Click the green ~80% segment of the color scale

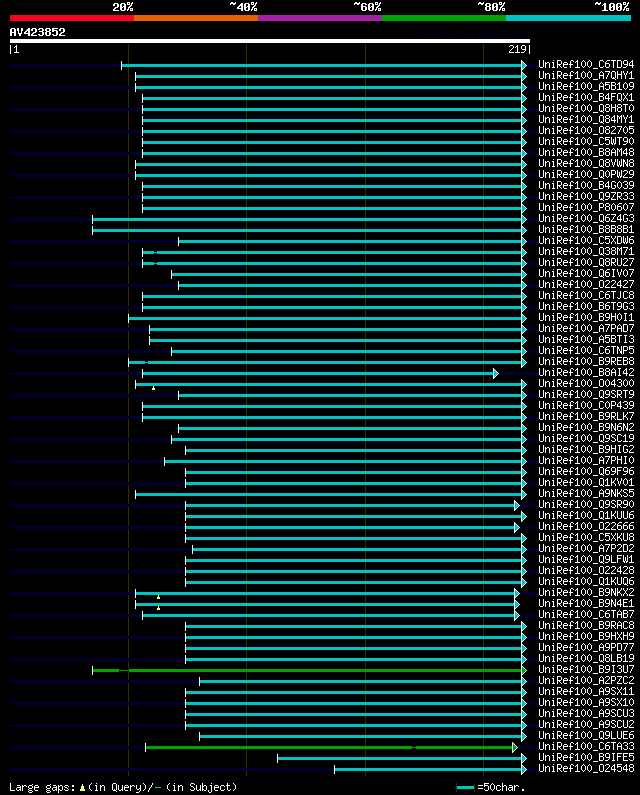tap(444, 18)
